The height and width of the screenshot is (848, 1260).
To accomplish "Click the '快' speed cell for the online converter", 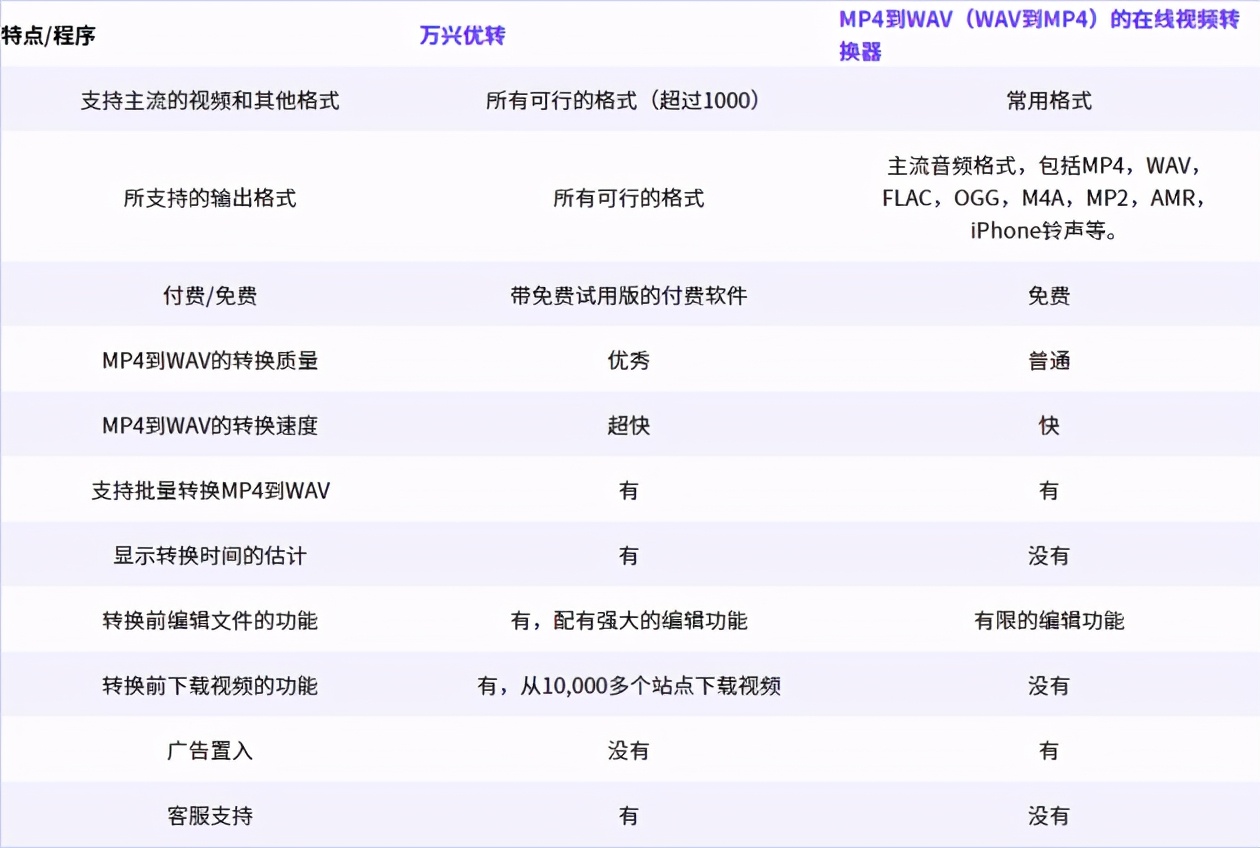I will tap(1049, 426).
